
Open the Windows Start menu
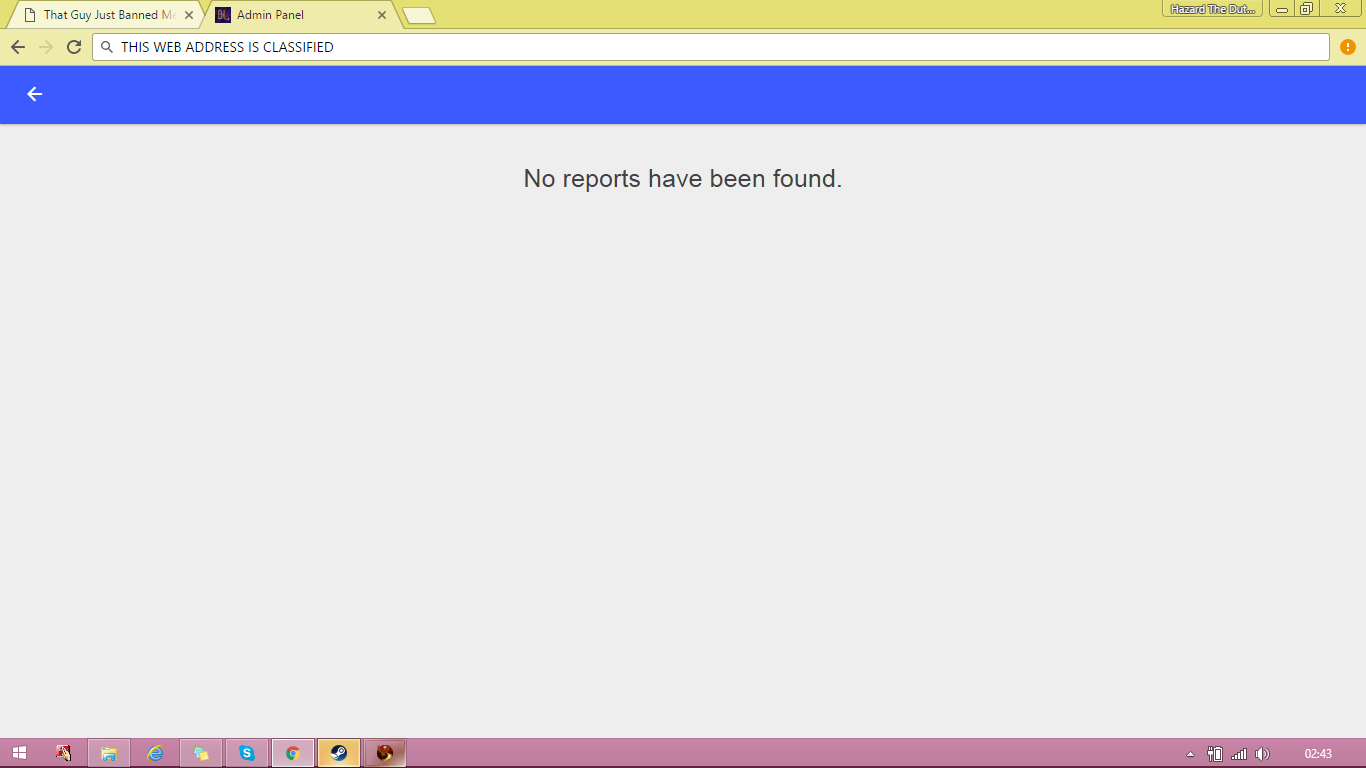click(x=19, y=753)
